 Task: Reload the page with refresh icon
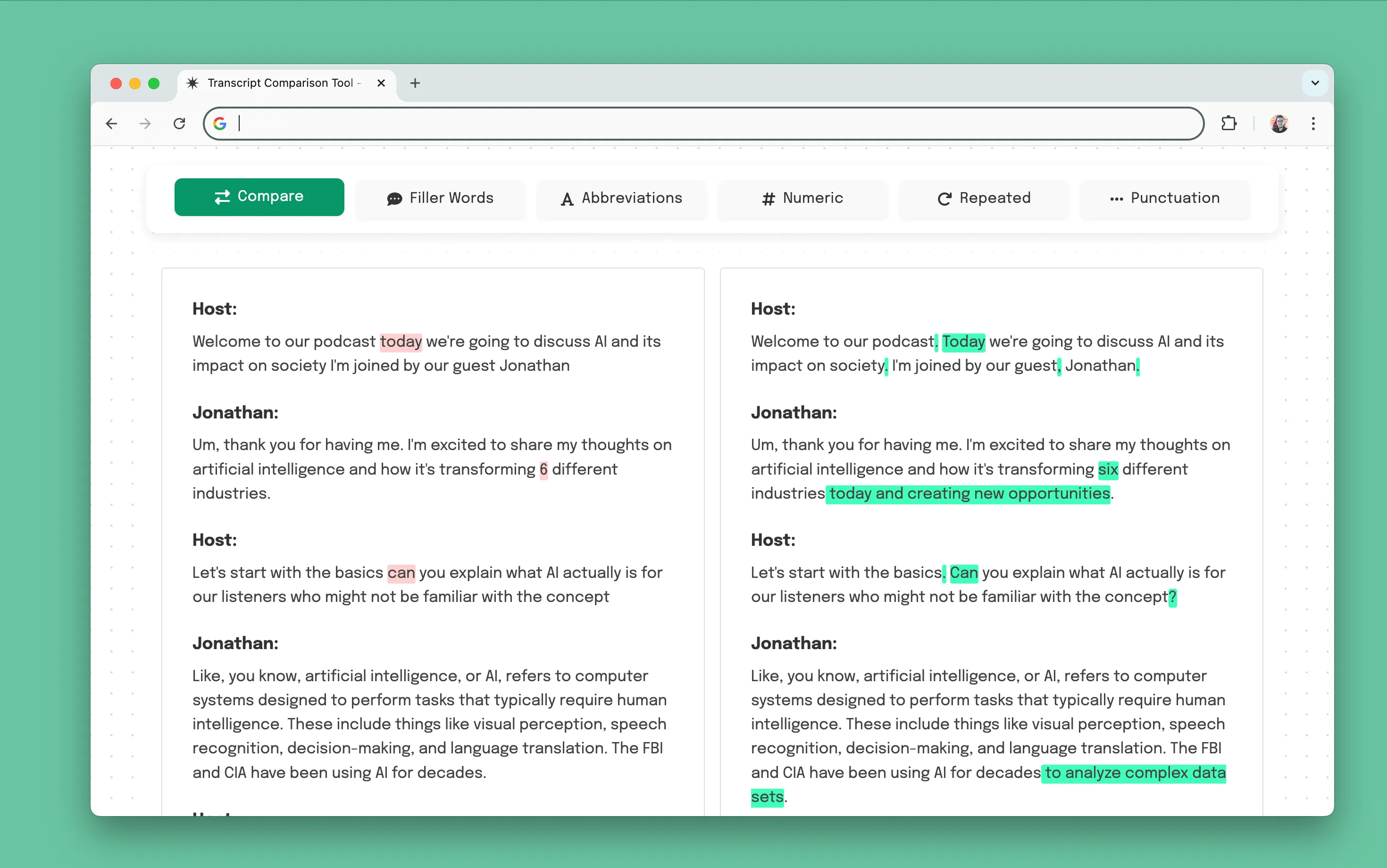pos(179,124)
